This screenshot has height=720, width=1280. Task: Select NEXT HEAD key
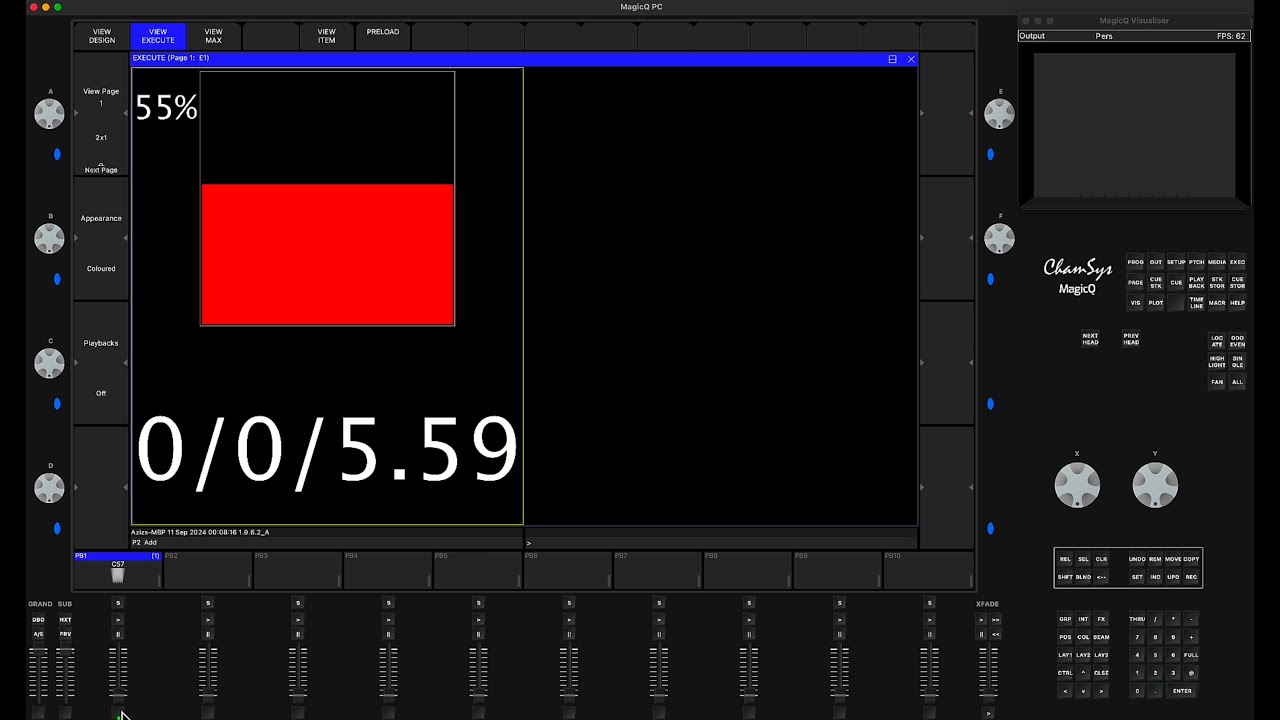tap(1090, 340)
